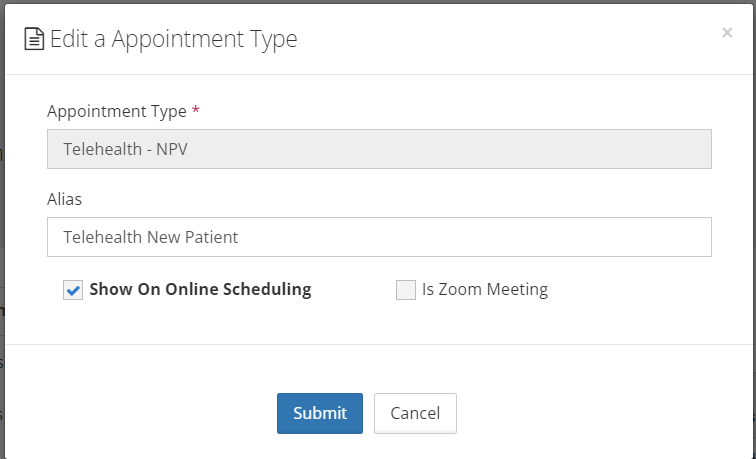
Task: Click the empty Zoom Meeting checkbox square
Action: [x=405, y=290]
